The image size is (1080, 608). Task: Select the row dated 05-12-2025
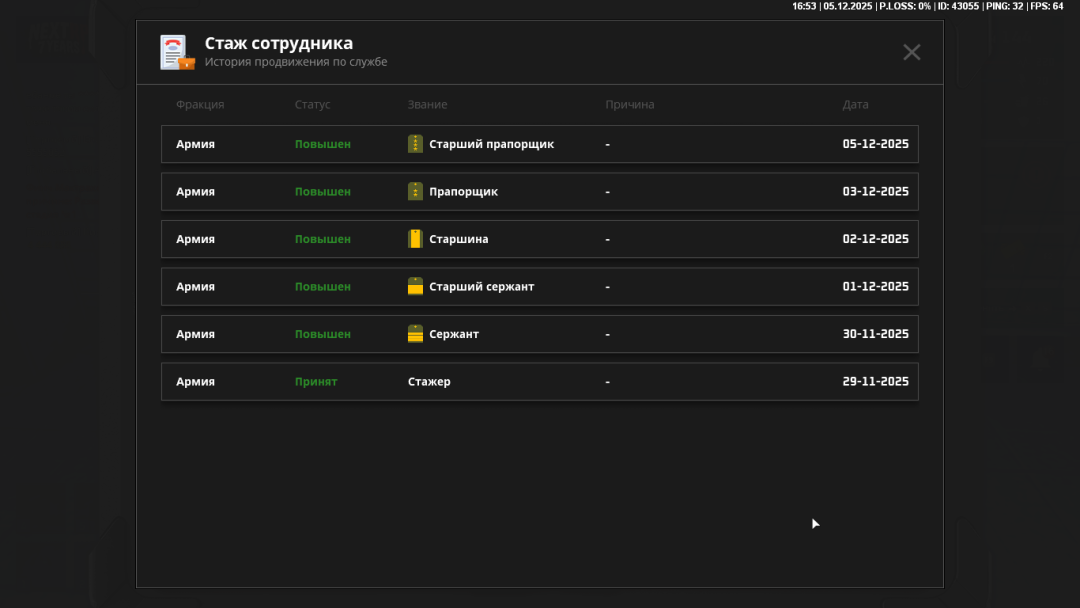click(x=540, y=144)
